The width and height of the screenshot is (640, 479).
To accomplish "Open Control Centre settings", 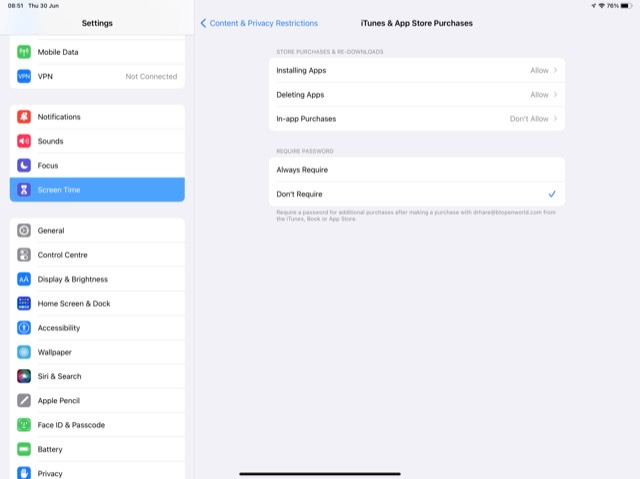I will pos(97,255).
